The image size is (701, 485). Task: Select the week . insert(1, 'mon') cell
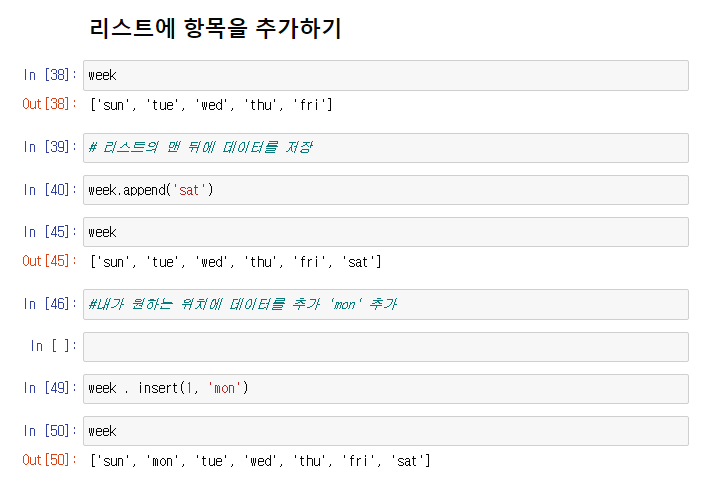(385, 389)
